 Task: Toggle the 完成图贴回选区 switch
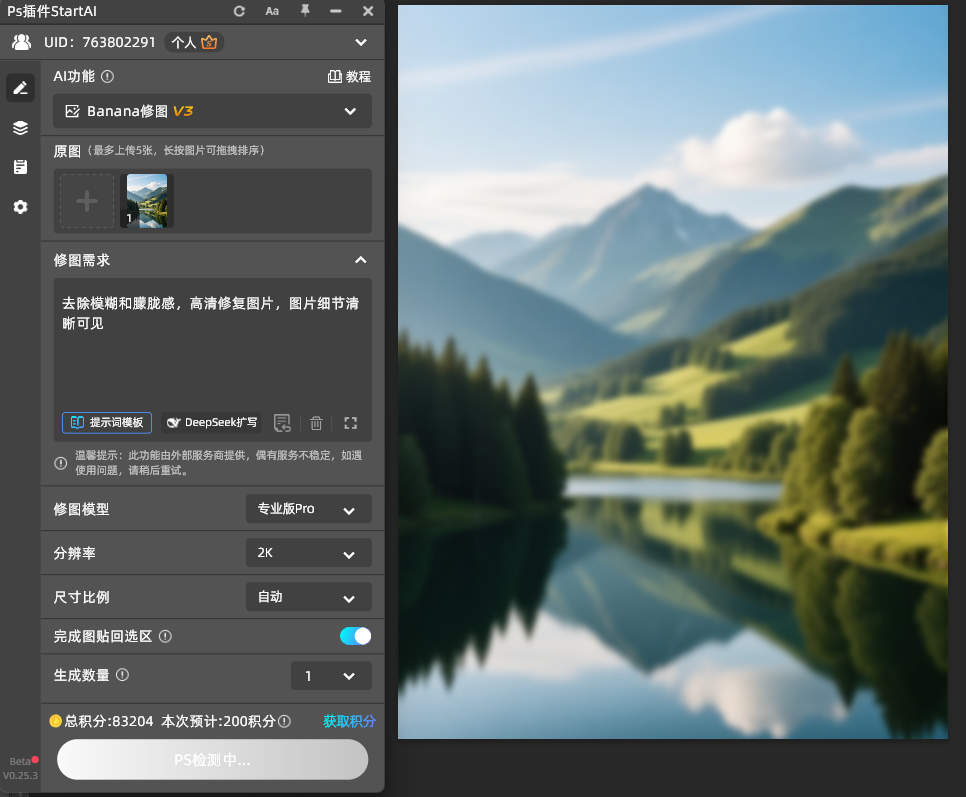(x=355, y=636)
